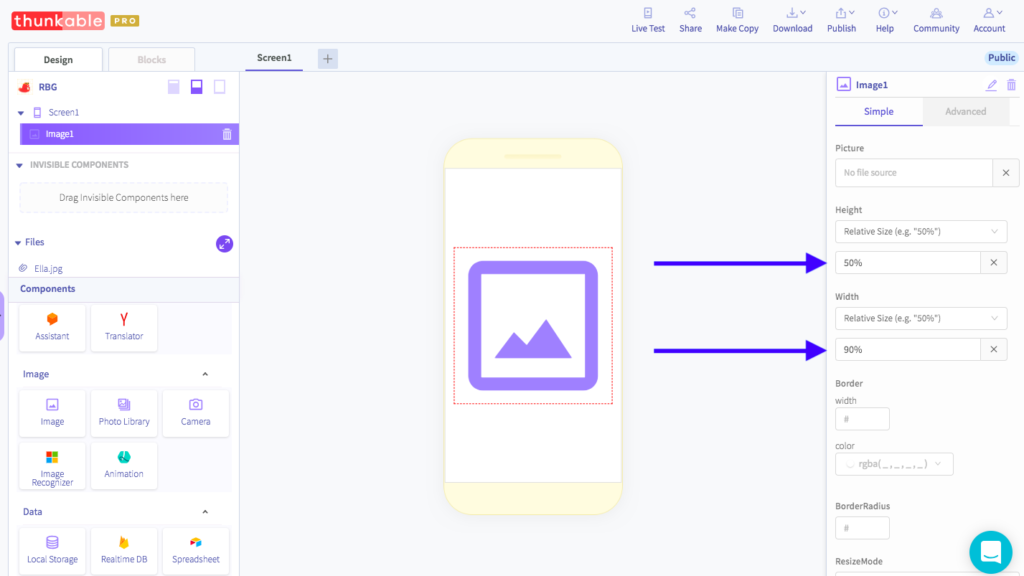Select Image1 in the component tree
The width and height of the screenshot is (1024, 576).
tap(129, 134)
